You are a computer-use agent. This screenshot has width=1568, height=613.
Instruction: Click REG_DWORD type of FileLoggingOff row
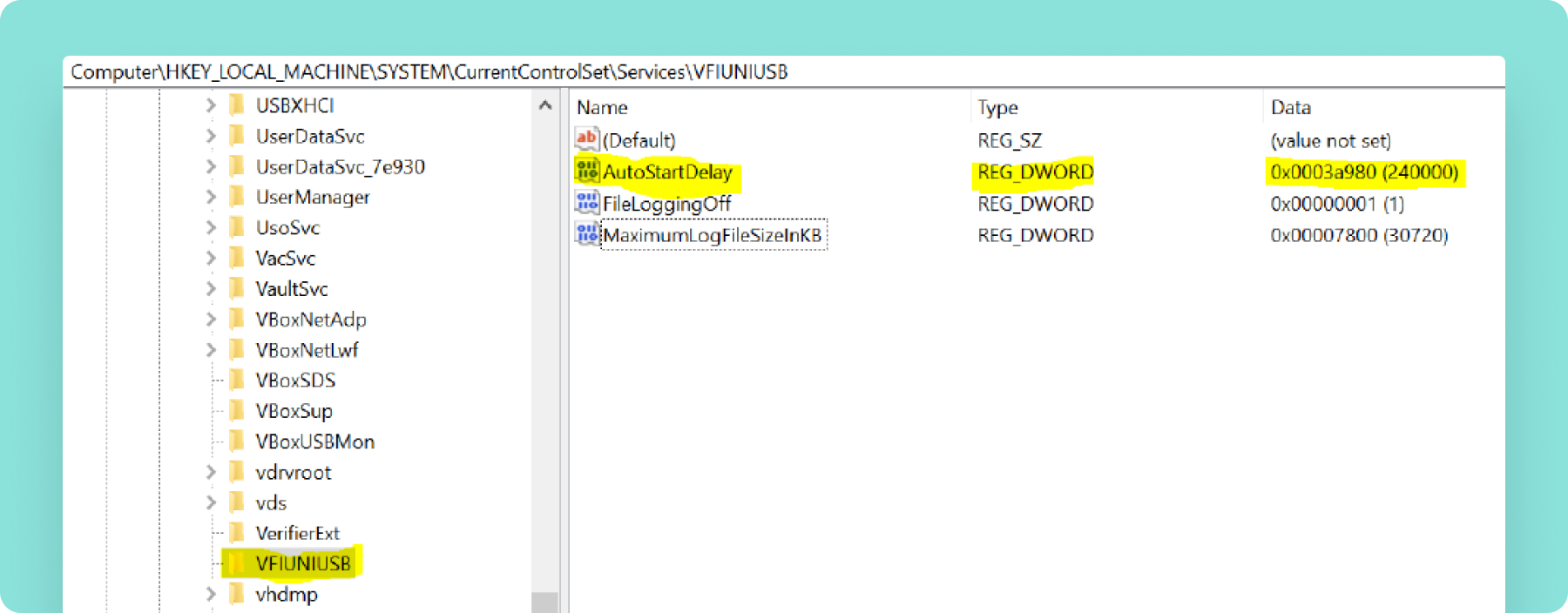pos(1035,204)
